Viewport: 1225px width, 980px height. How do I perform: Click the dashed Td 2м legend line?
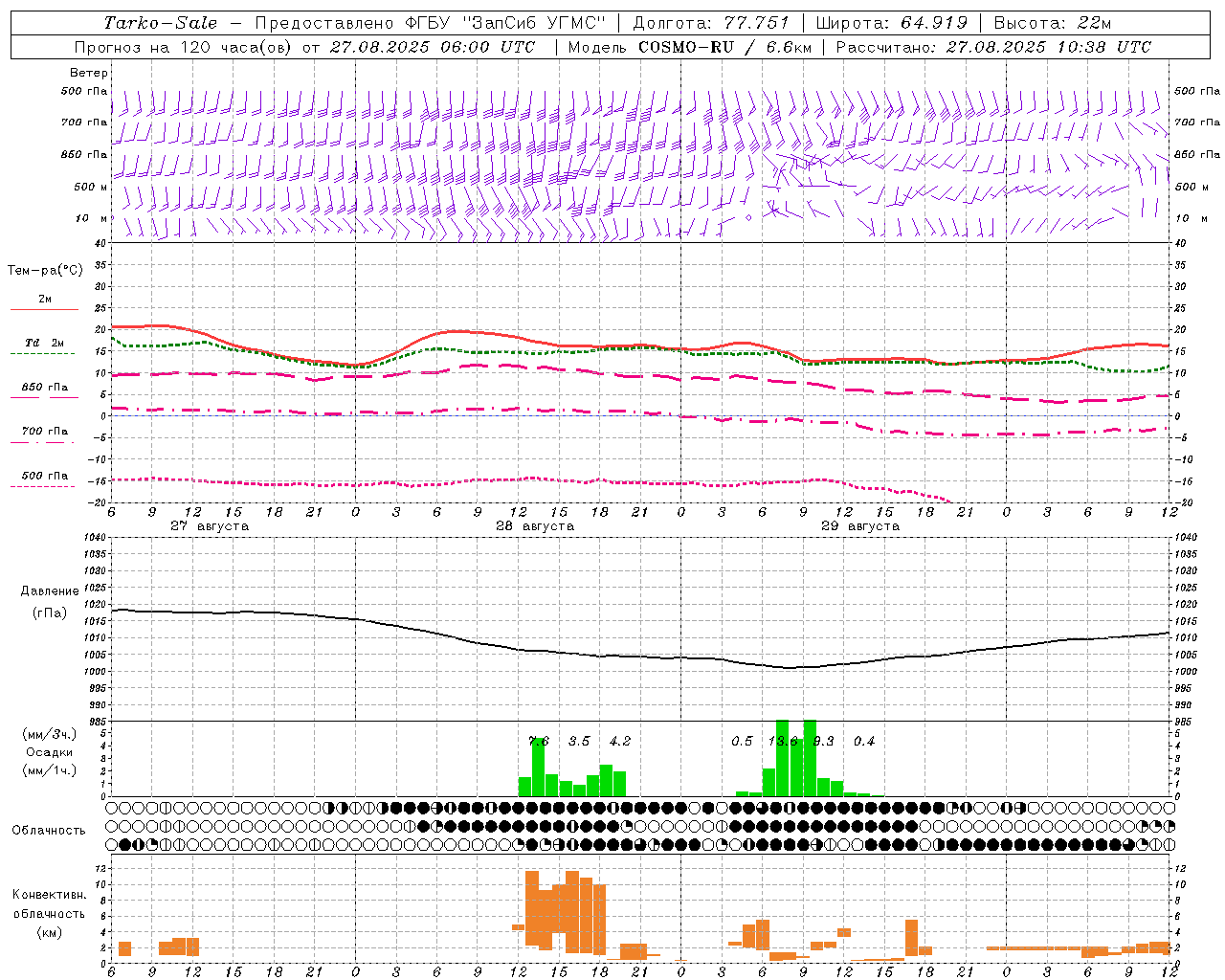[42, 353]
